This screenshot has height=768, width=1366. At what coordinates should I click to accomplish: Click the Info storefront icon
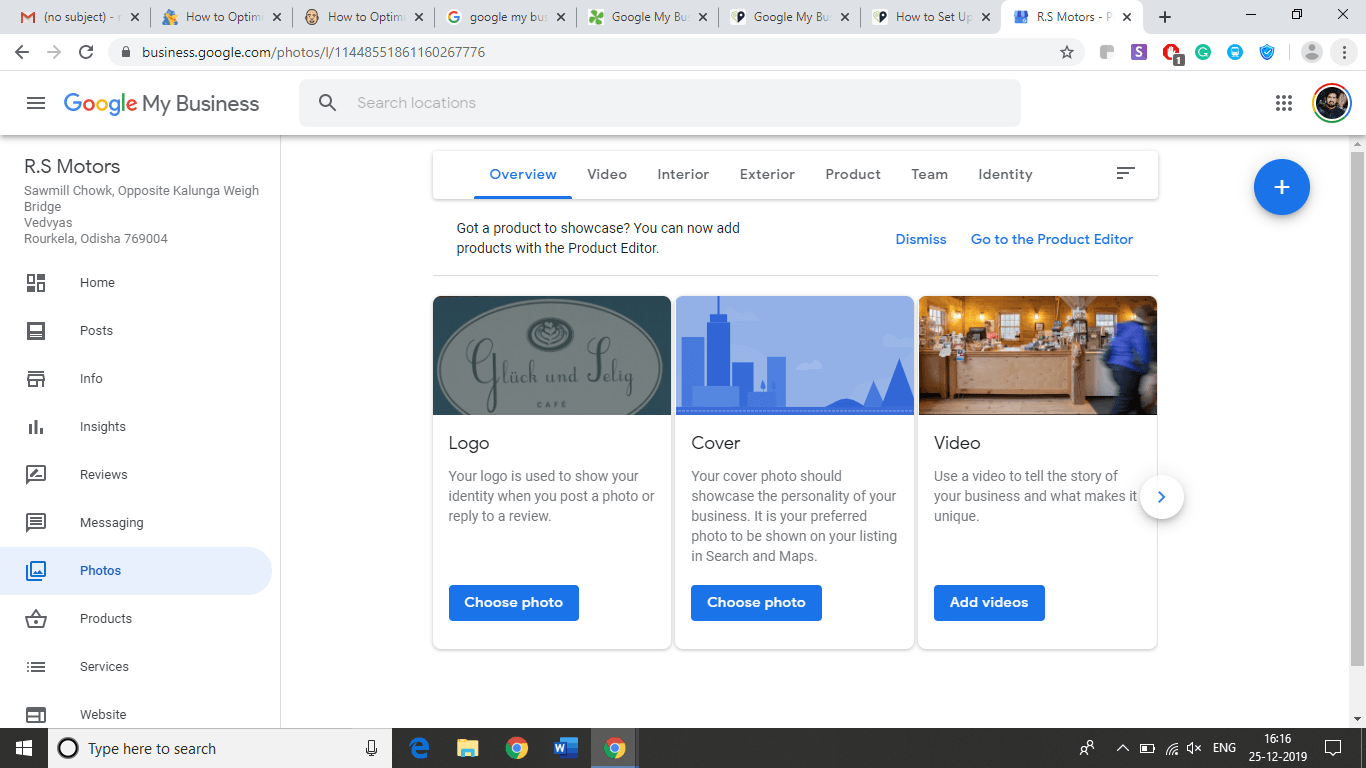pyautogui.click(x=36, y=379)
